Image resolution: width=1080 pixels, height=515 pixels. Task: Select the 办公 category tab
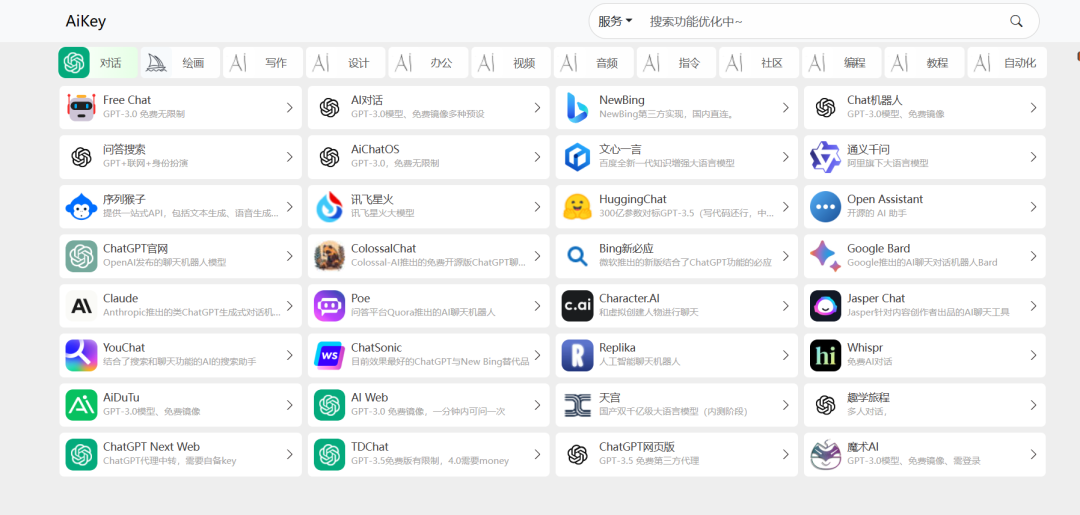coord(428,63)
